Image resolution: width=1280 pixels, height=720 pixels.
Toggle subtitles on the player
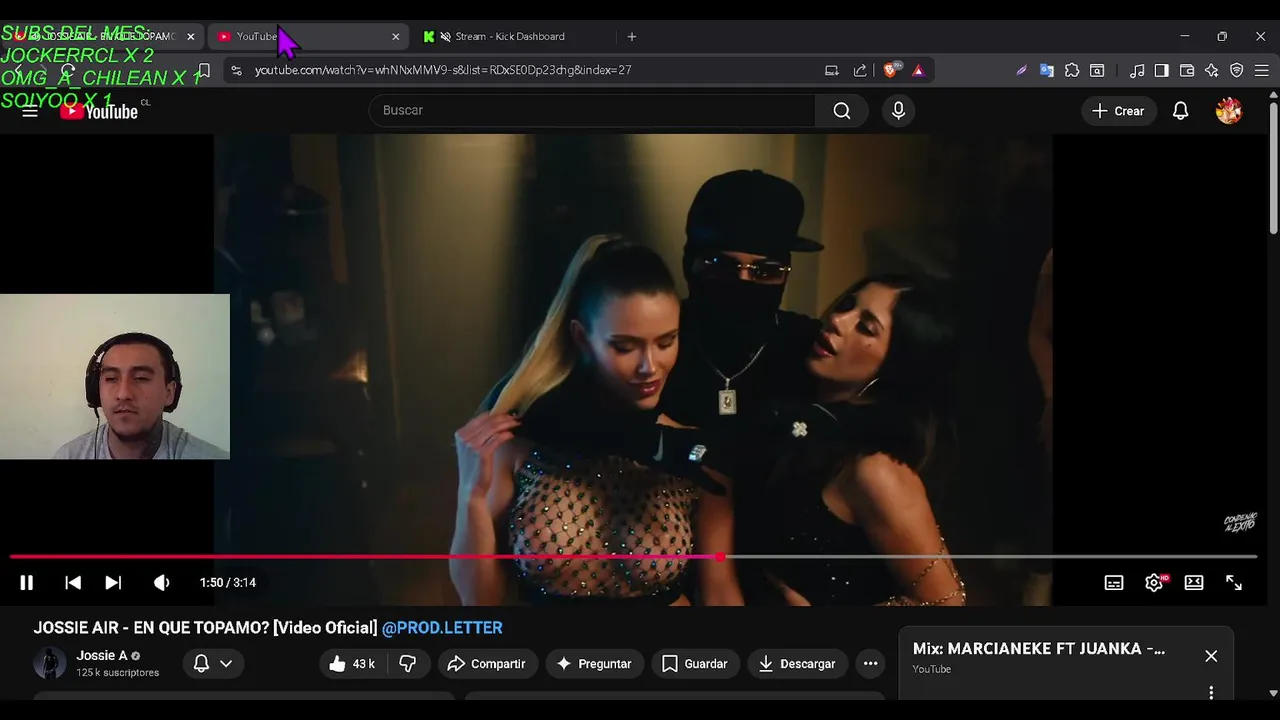(1114, 583)
